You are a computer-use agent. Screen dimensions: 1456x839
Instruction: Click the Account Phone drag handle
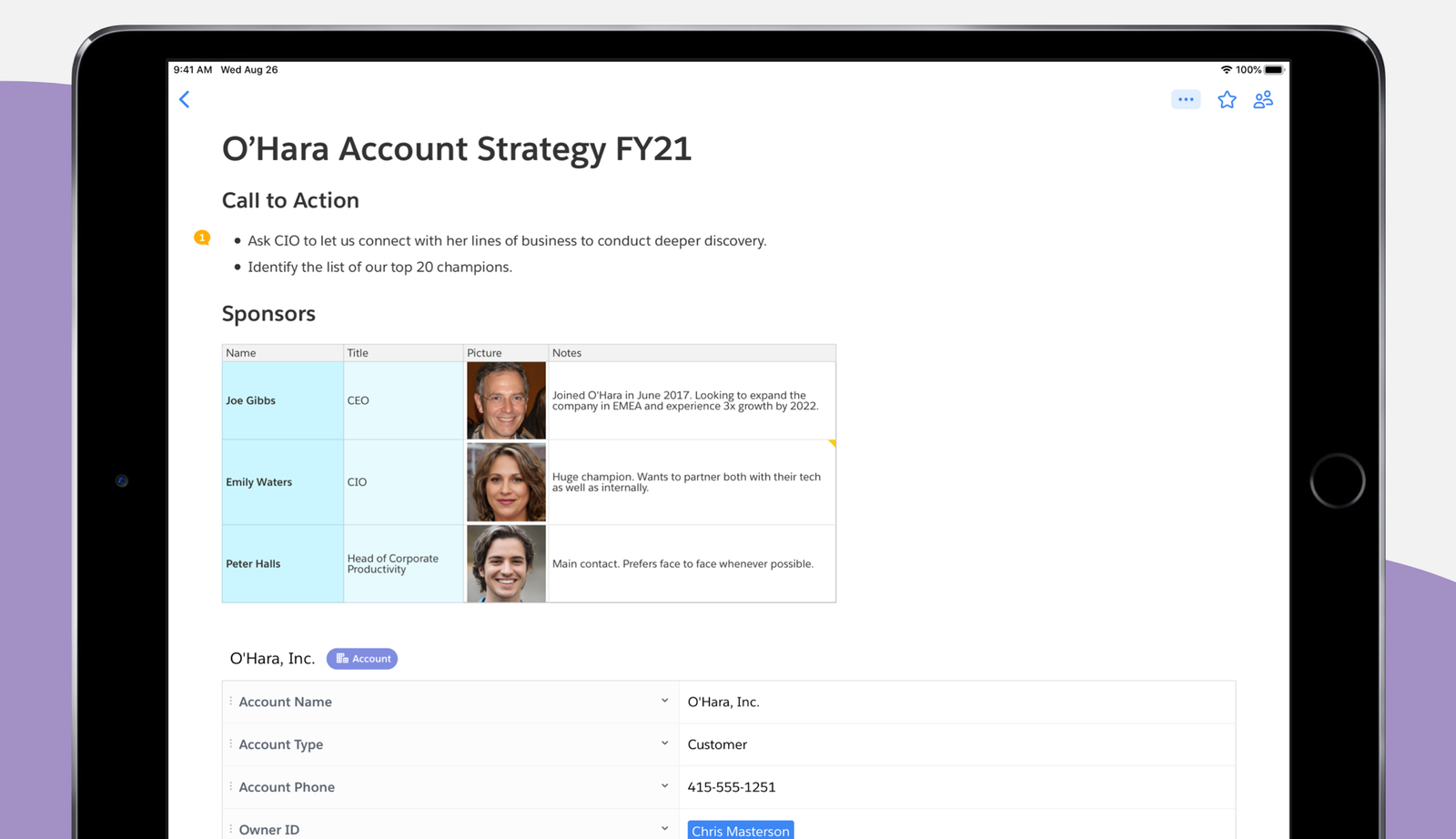pyautogui.click(x=230, y=786)
